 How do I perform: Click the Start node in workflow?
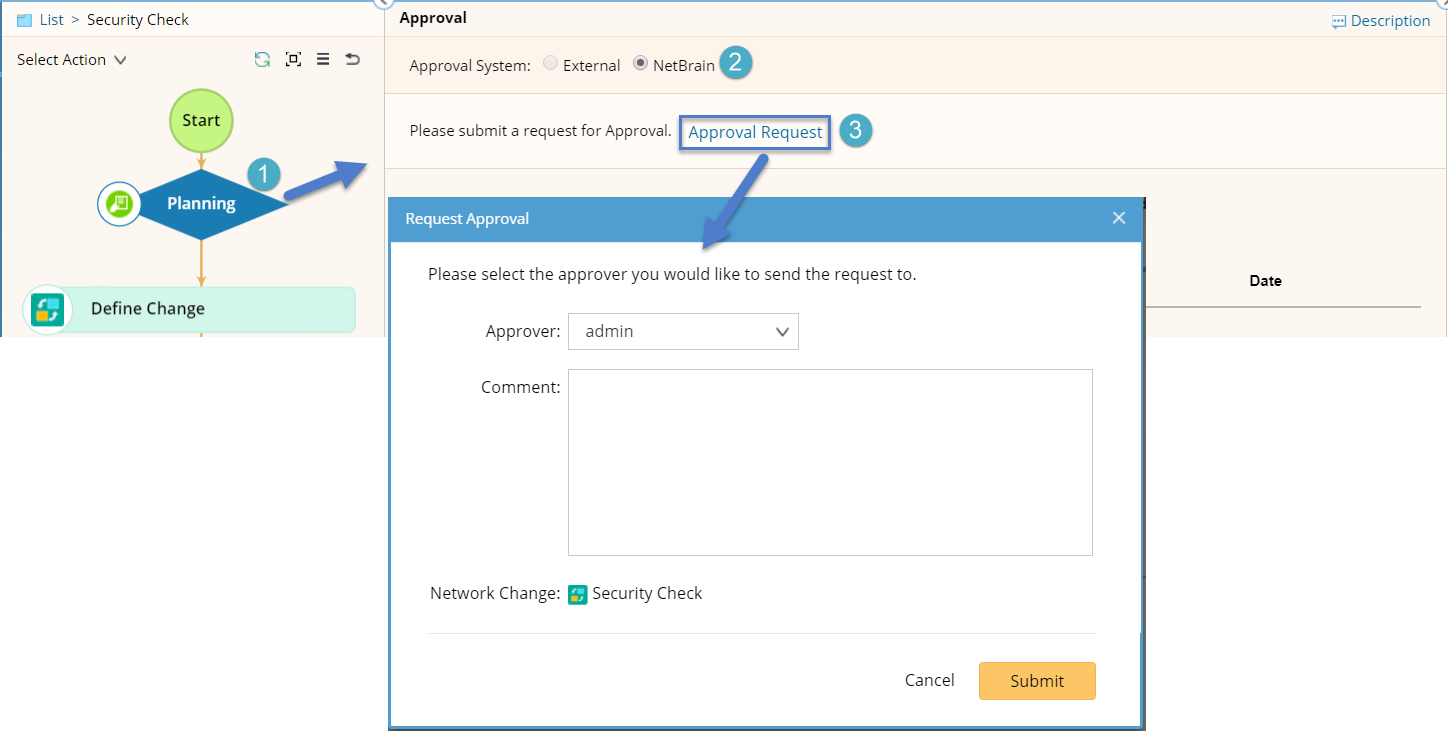tap(201, 120)
